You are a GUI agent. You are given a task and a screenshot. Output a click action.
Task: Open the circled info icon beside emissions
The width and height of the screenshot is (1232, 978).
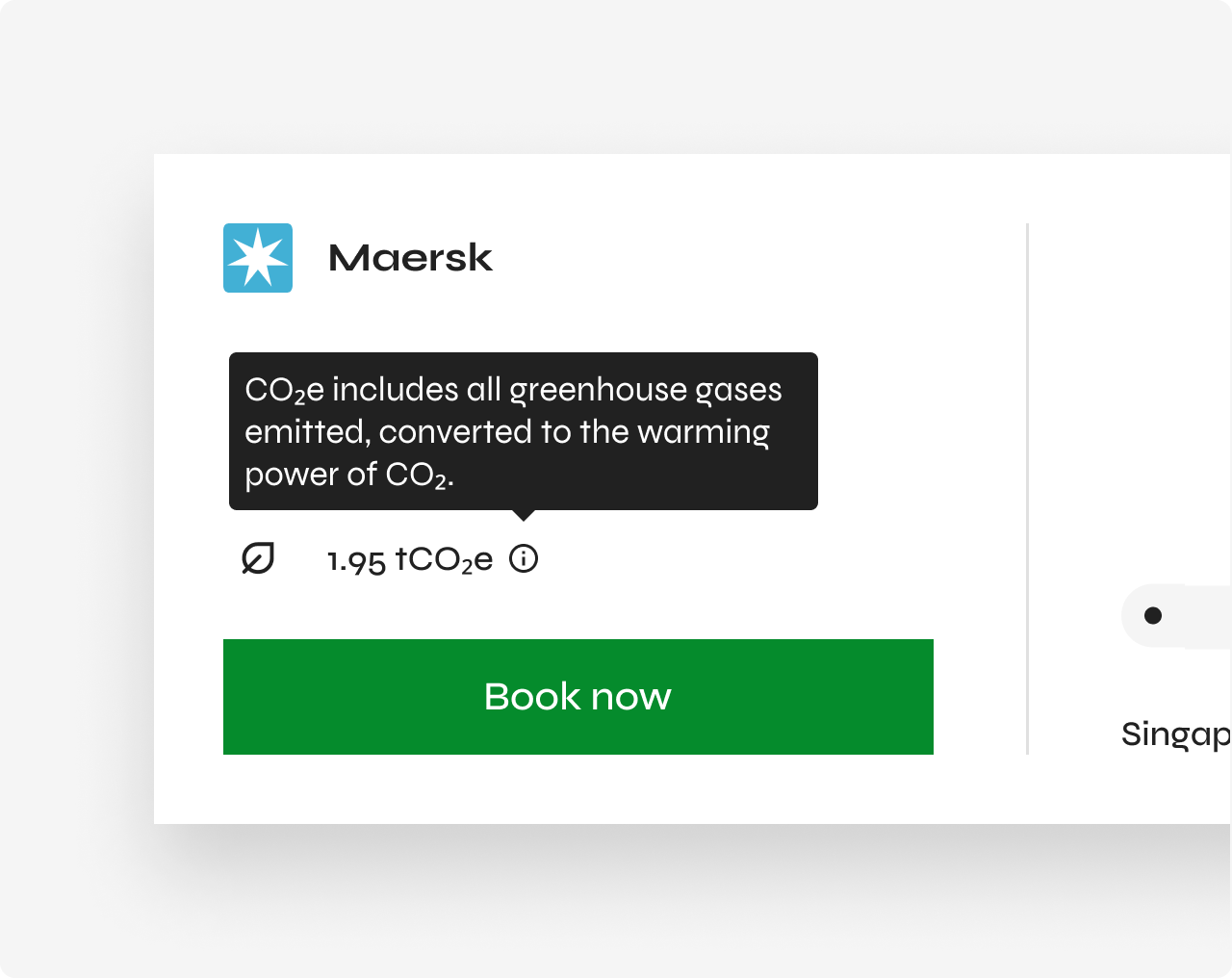pyautogui.click(x=523, y=558)
